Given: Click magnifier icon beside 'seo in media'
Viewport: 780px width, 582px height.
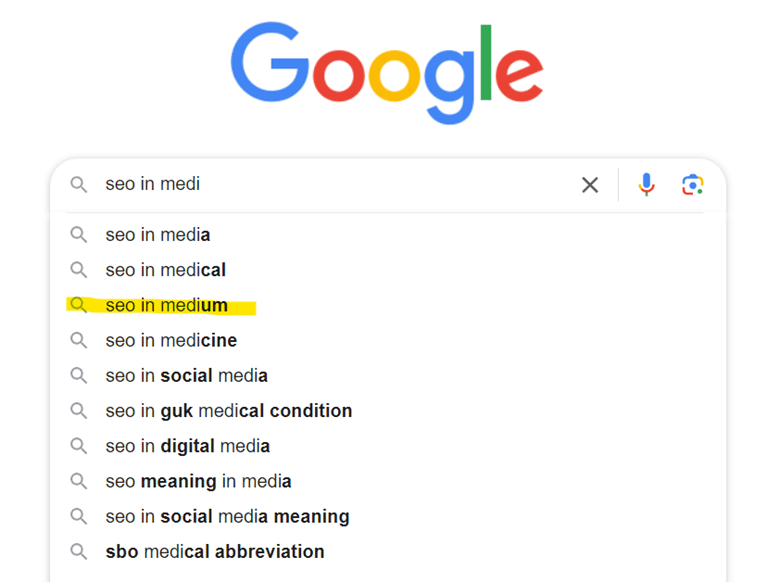Looking at the screenshot, I should (78, 235).
